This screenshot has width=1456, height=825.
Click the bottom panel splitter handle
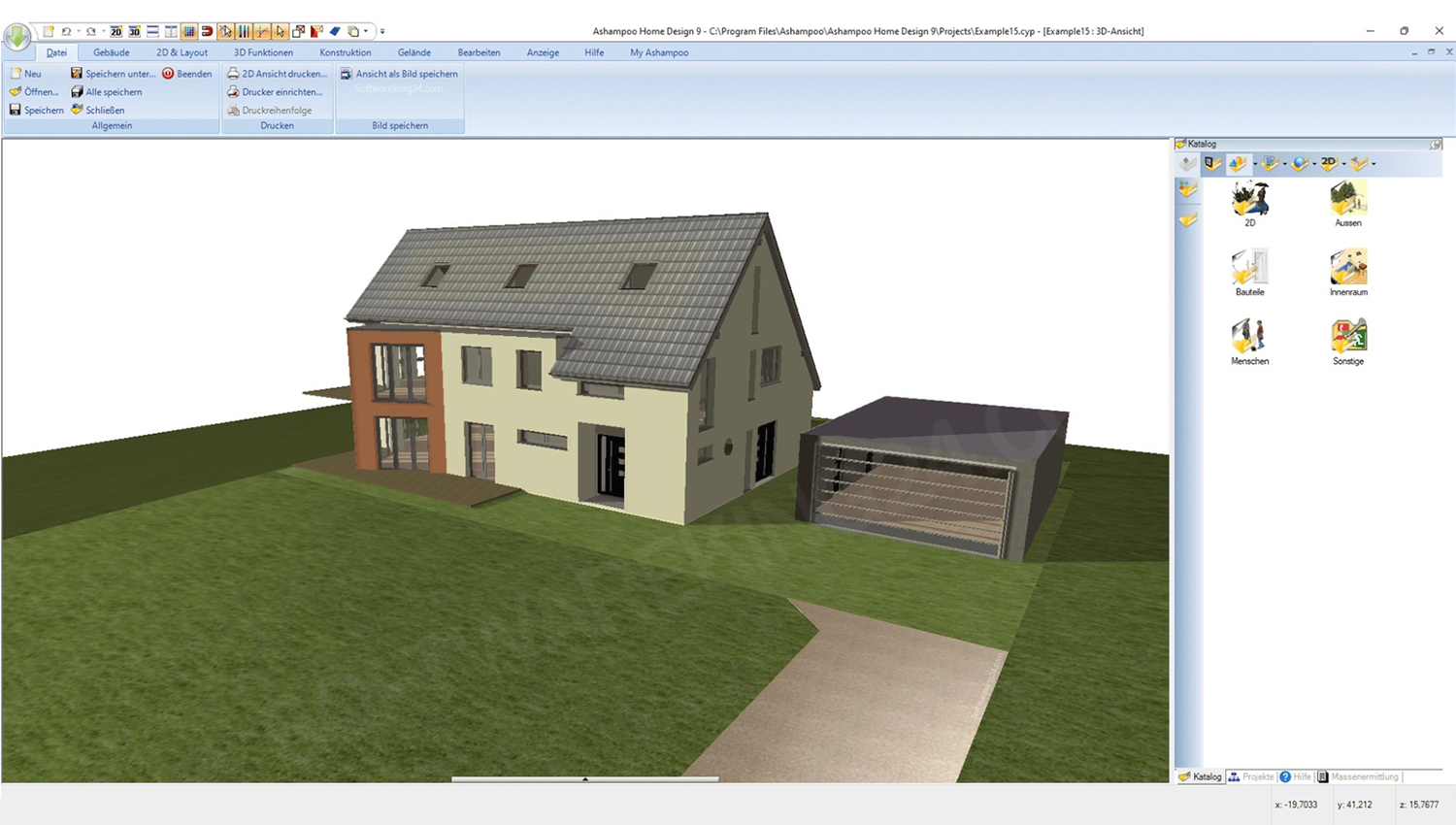coord(584,778)
